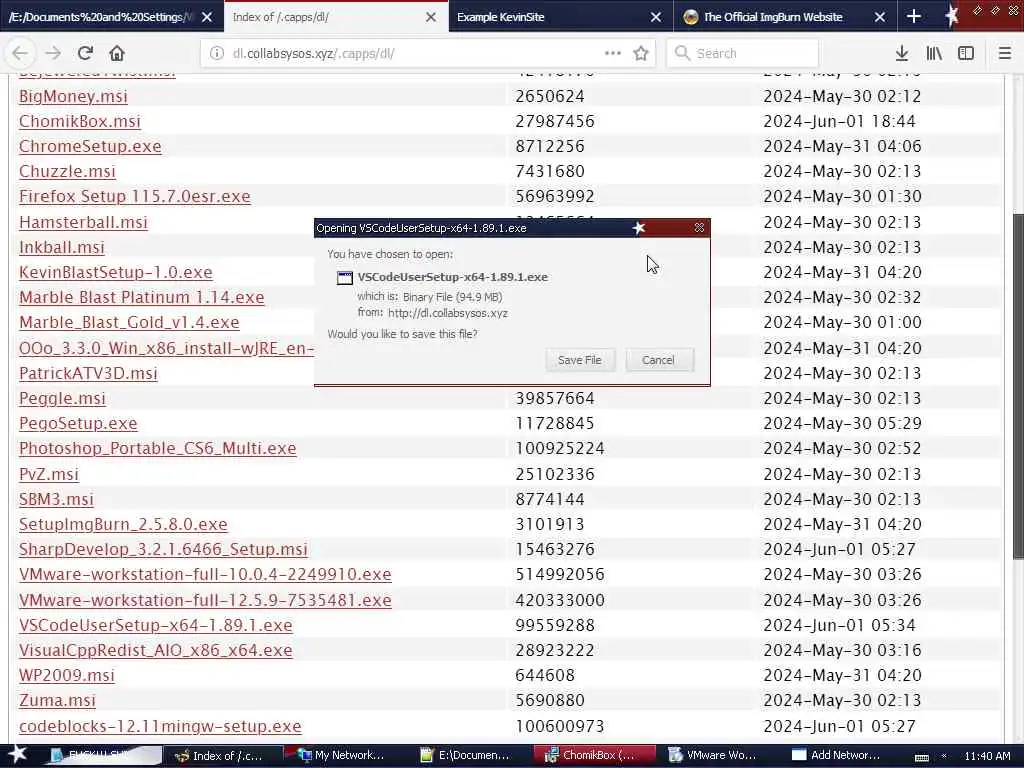Open codeblocks-12.11mingw-setup.exe link
Viewport: 1024px width, 768px height.
[x=160, y=726]
